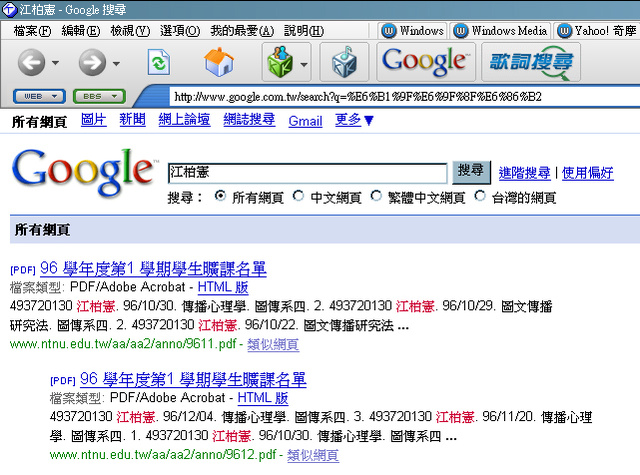The width and height of the screenshot is (640, 475).
Task: Open the 檔案(F) menu
Action: [32, 31]
